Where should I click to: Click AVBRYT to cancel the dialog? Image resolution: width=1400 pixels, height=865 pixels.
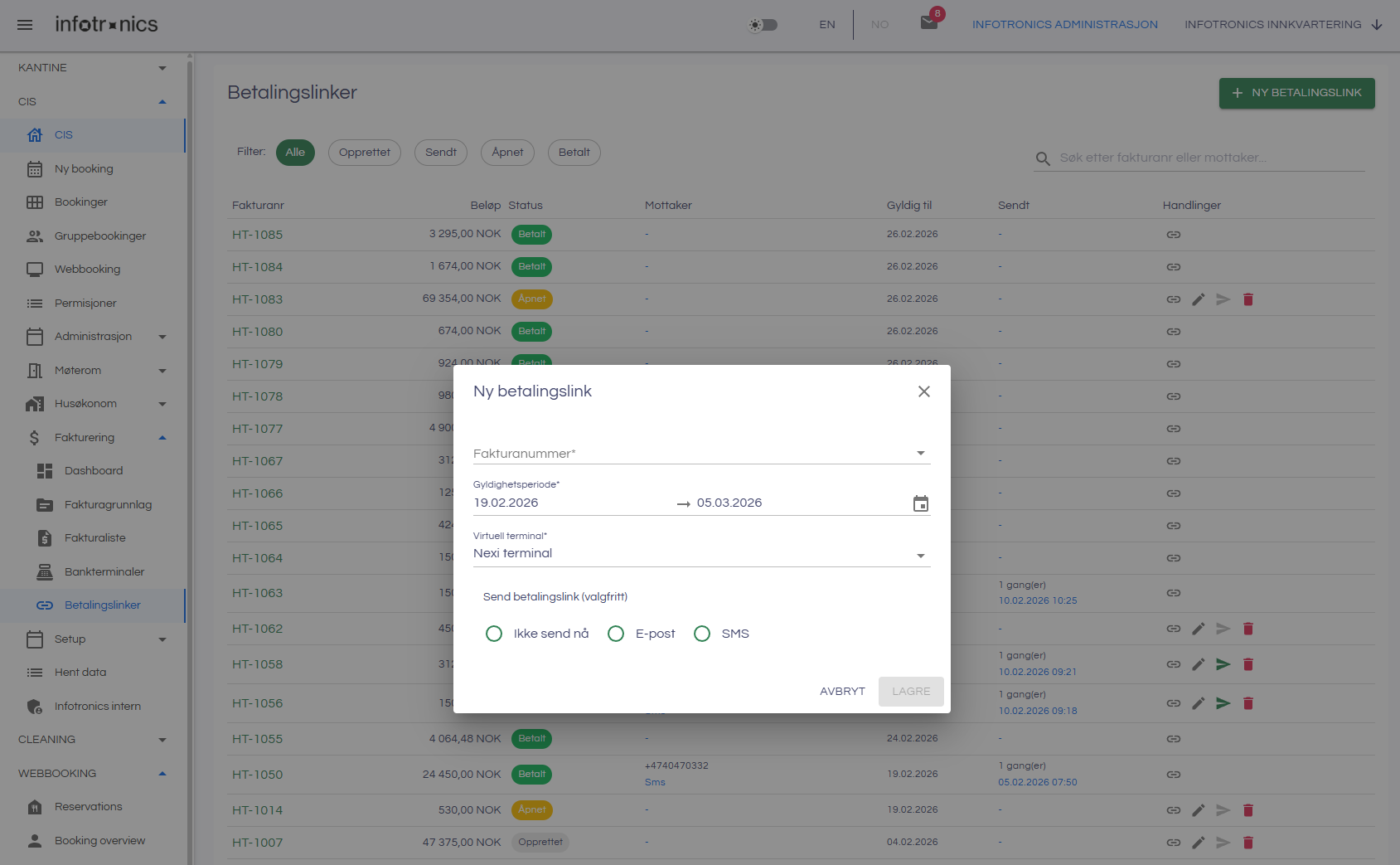(x=842, y=692)
